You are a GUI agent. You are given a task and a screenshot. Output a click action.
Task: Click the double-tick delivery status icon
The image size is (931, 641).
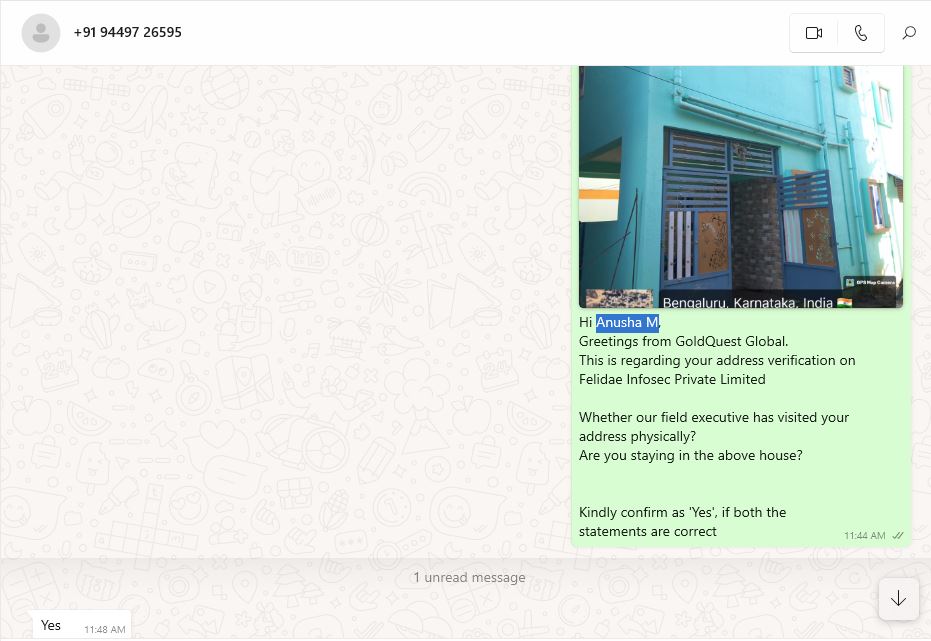click(898, 536)
